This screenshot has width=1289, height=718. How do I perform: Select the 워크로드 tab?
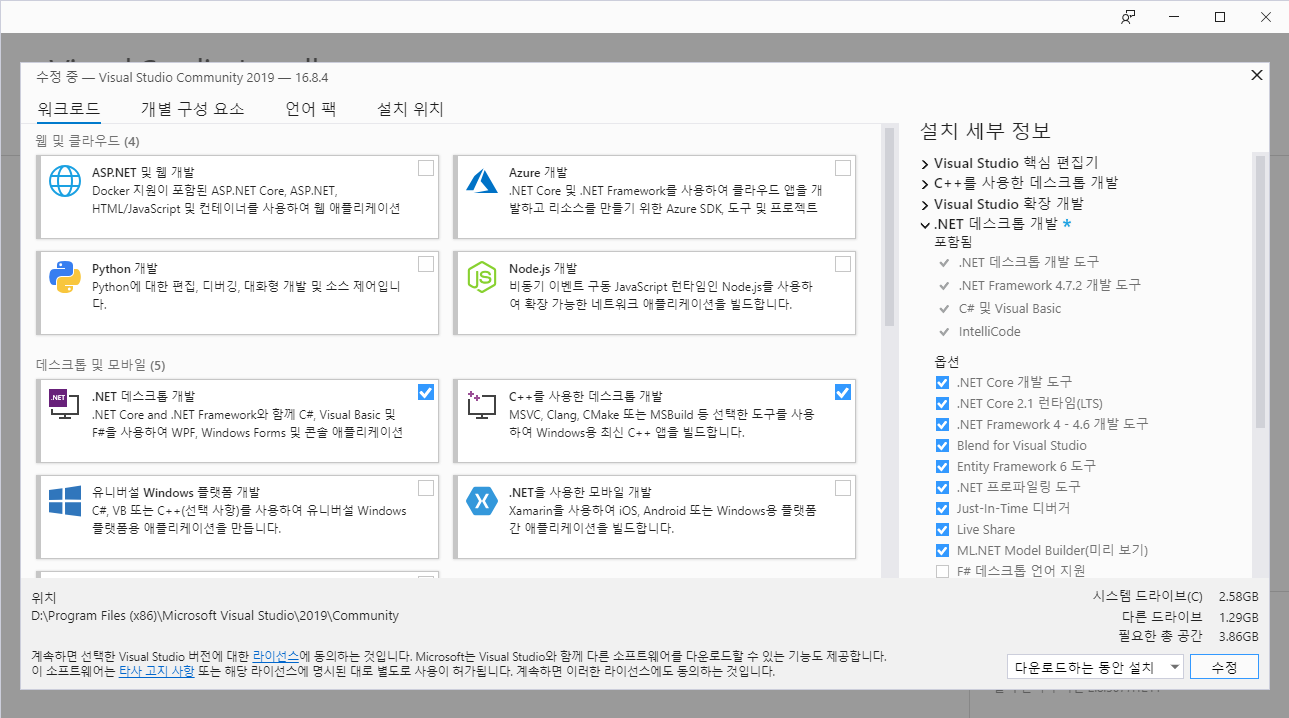click(68, 109)
